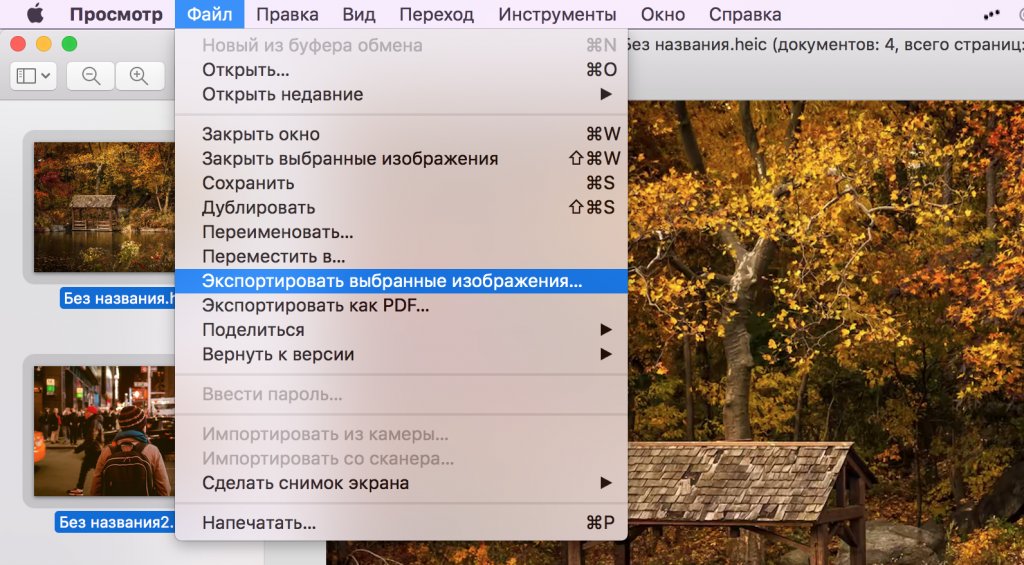This screenshot has height=565, width=1024.
Task: Select Экспортировать как PDF menu entry
Action: coord(315,306)
